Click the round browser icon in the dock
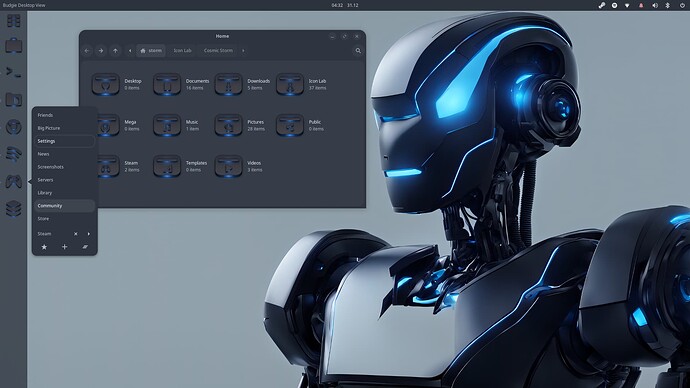The height and width of the screenshot is (388, 690). [x=14, y=127]
